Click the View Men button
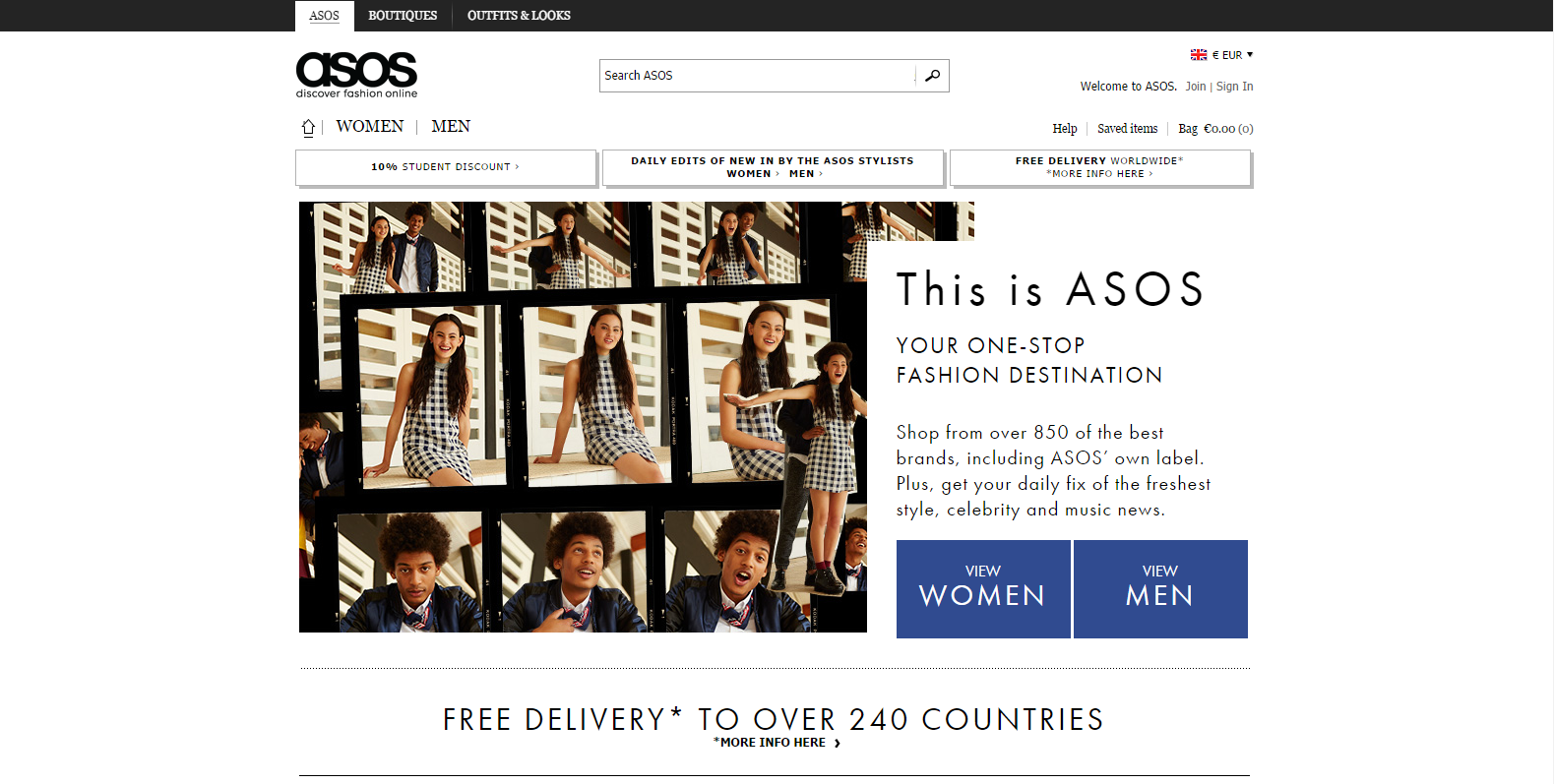Viewport: 1554px width, 784px height. (1160, 589)
